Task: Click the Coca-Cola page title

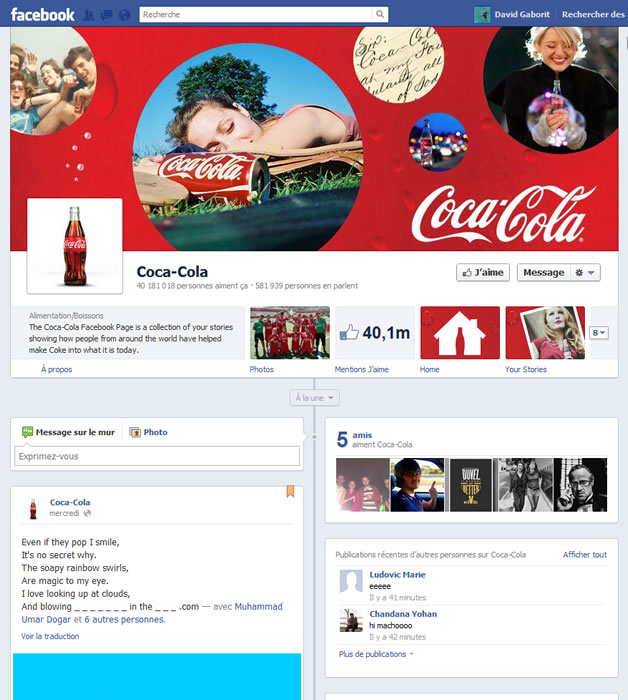Action: 172,272
